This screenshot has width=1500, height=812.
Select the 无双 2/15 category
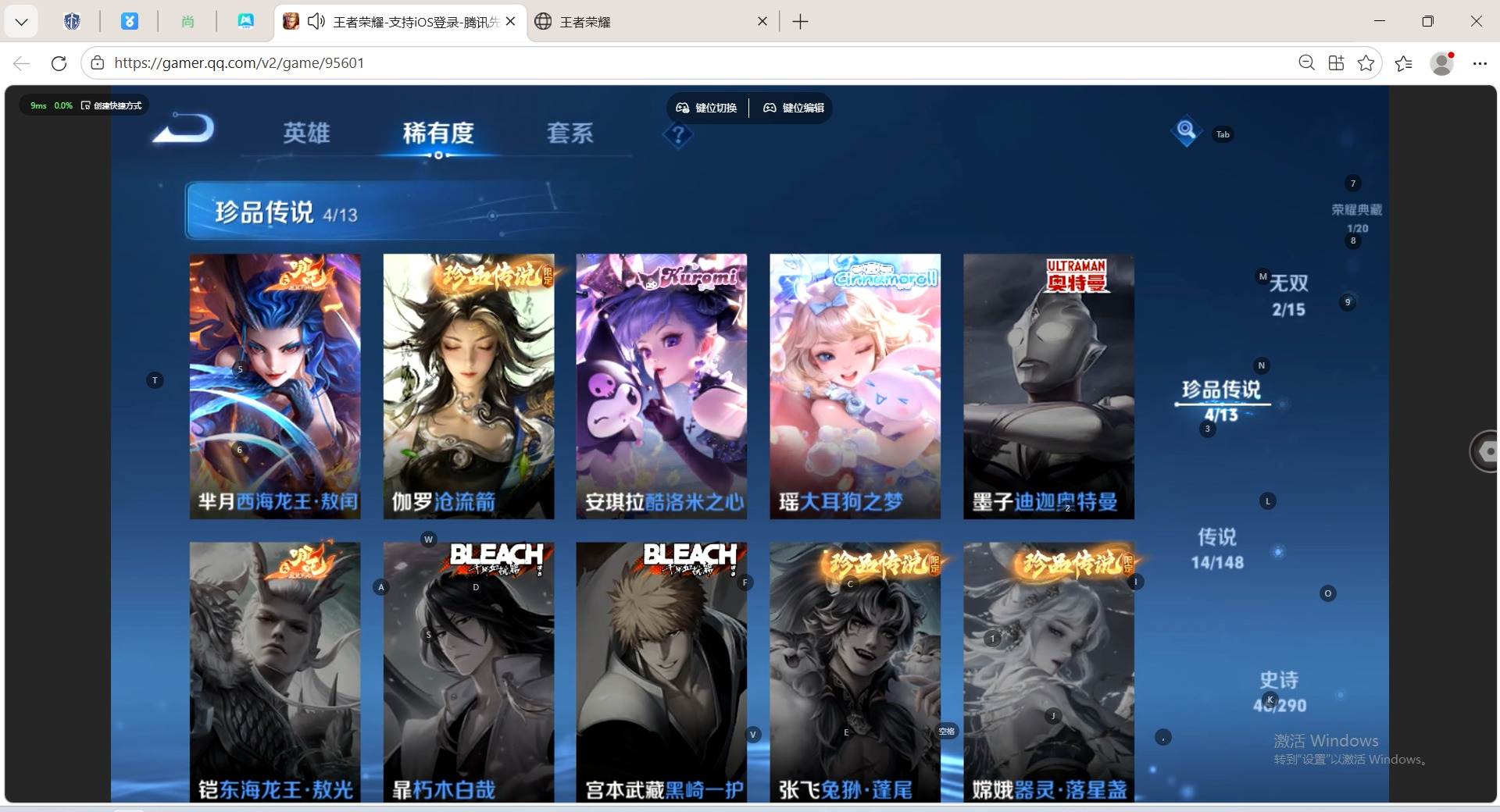(x=1288, y=295)
